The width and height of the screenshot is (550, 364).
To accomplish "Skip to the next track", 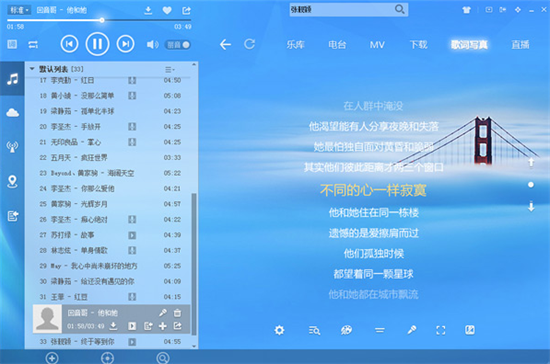I will tap(125, 44).
